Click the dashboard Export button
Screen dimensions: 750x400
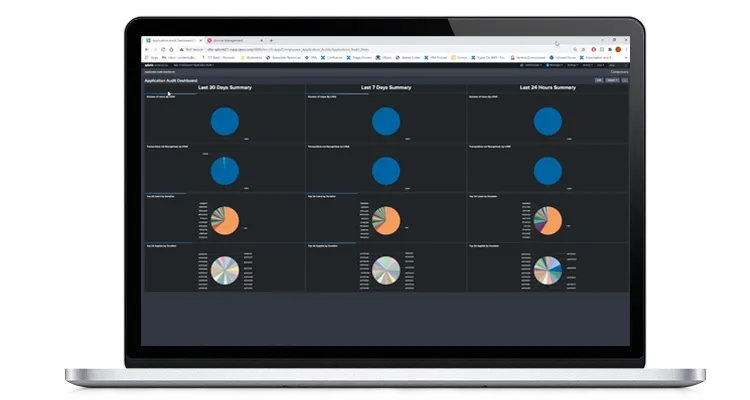click(612, 80)
